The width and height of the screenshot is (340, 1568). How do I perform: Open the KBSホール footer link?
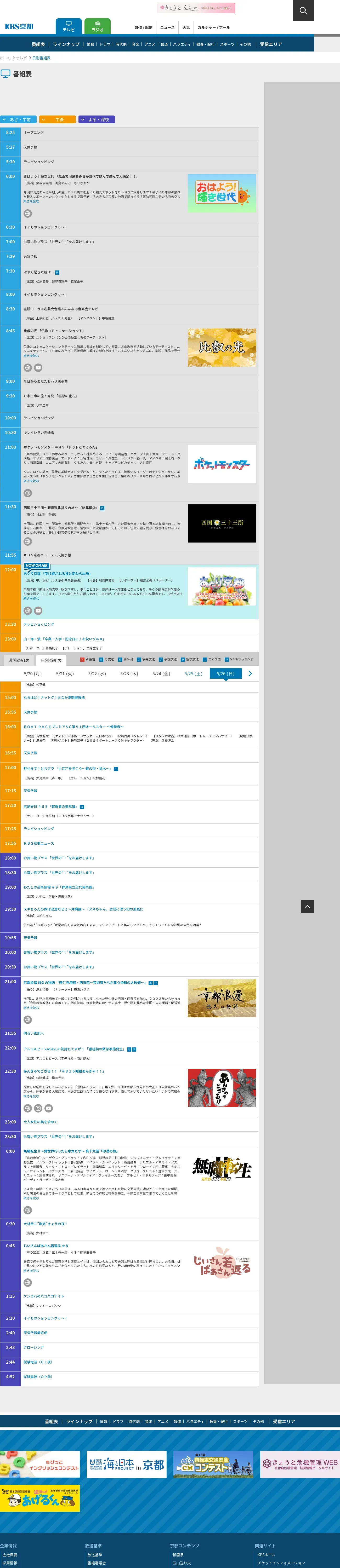coord(266,1555)
